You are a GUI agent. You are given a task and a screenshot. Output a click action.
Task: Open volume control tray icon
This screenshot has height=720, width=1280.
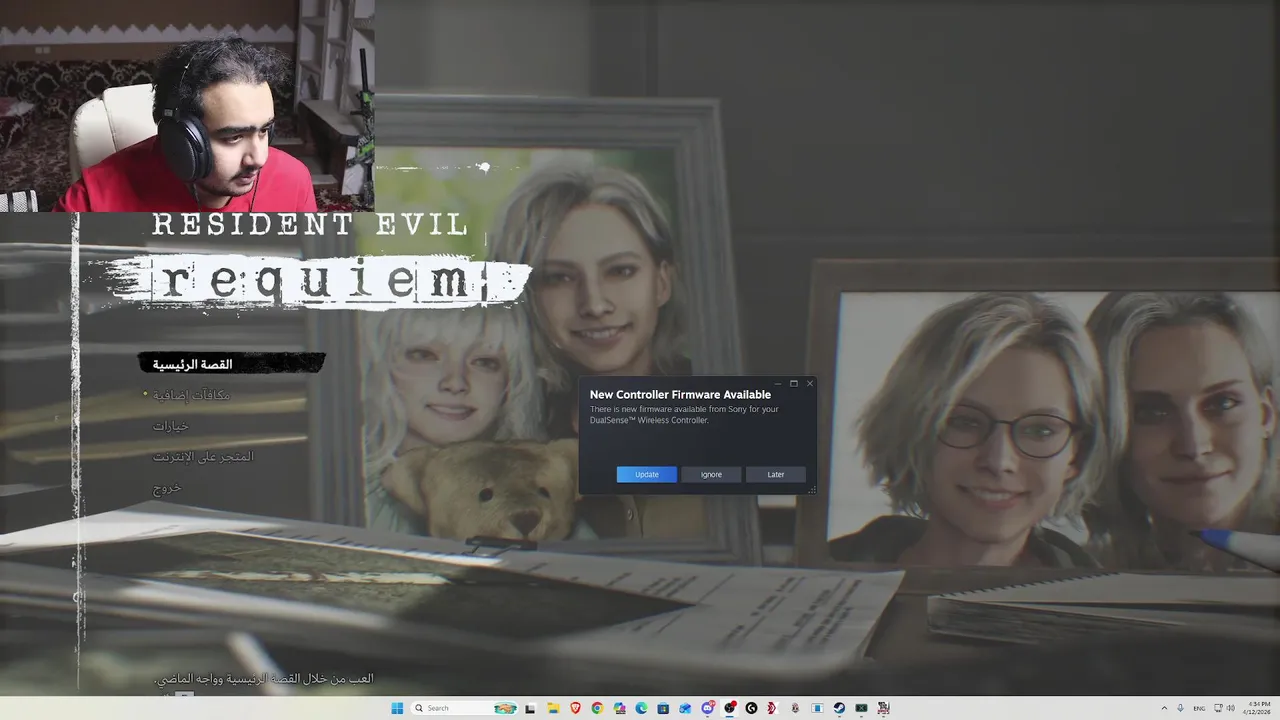[x=1230, y=708]
